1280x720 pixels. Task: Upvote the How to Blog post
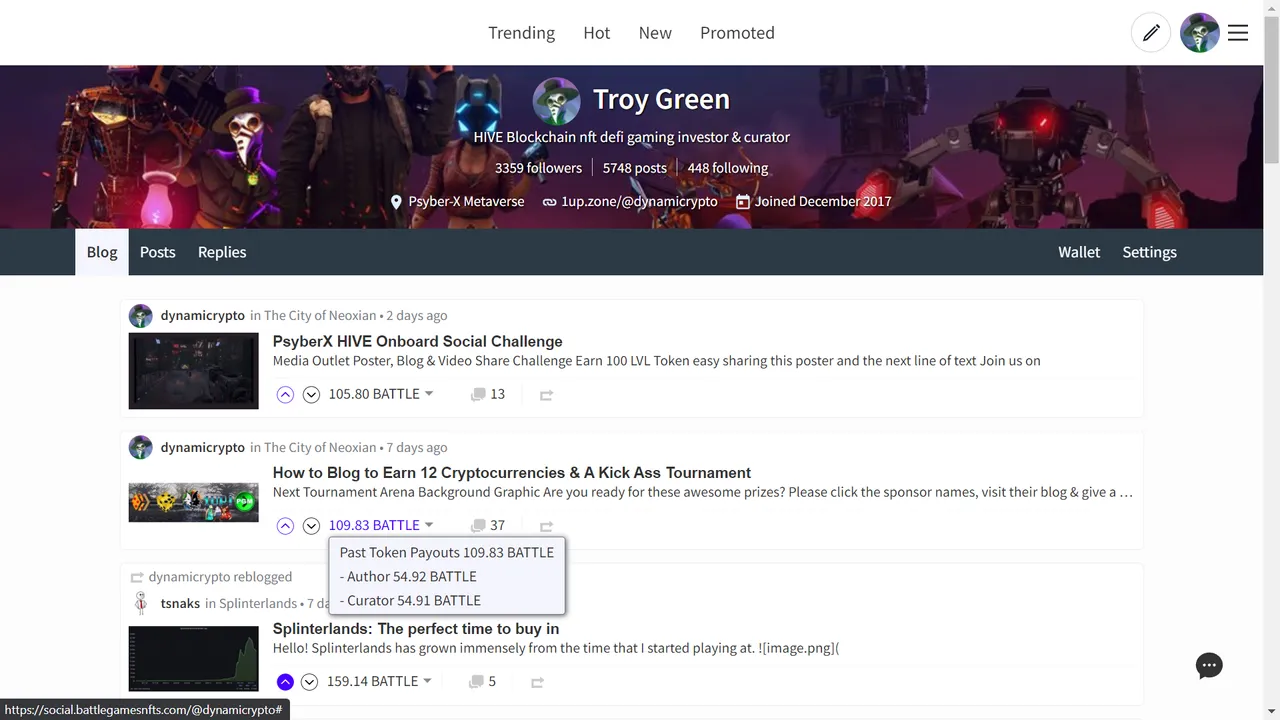tap(285, 526)
